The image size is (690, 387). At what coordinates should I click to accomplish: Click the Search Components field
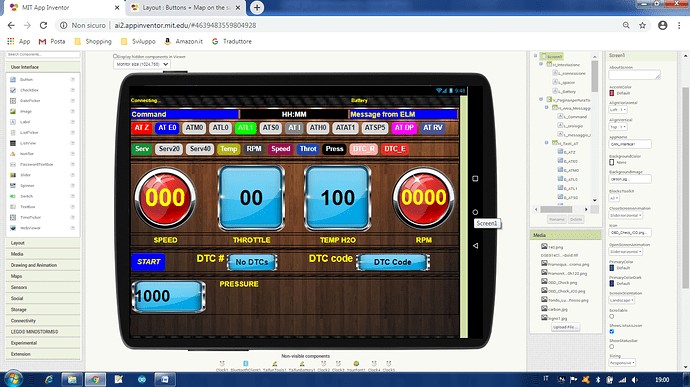tap(43, 55)
